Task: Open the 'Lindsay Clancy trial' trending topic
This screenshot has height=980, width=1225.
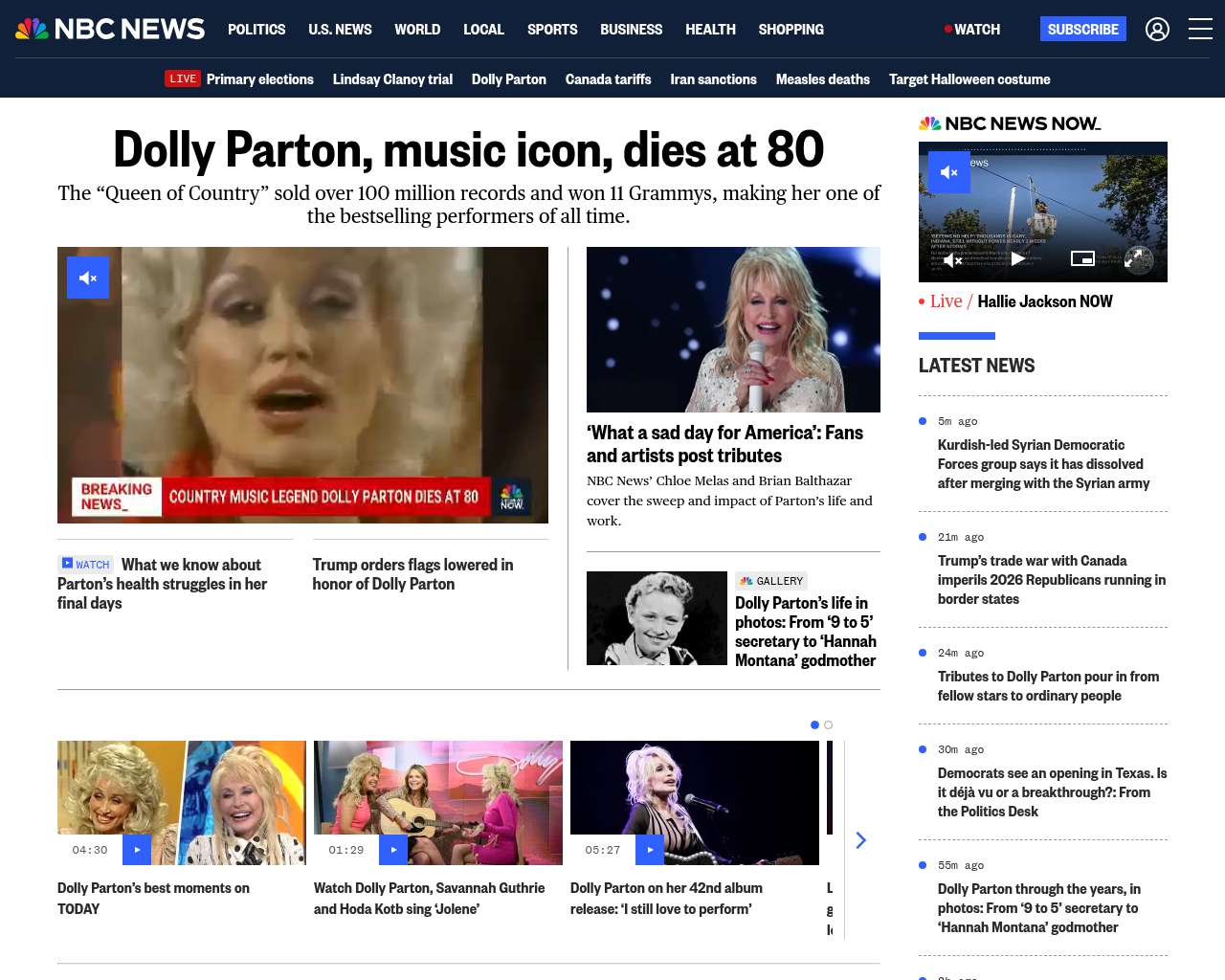Action: (x=392, y=79)
